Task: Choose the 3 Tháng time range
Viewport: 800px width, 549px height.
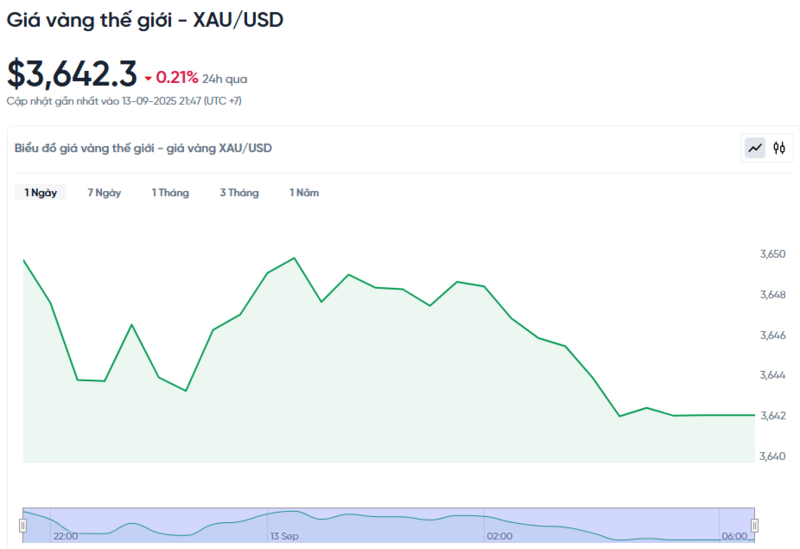Action: [239, 192]
